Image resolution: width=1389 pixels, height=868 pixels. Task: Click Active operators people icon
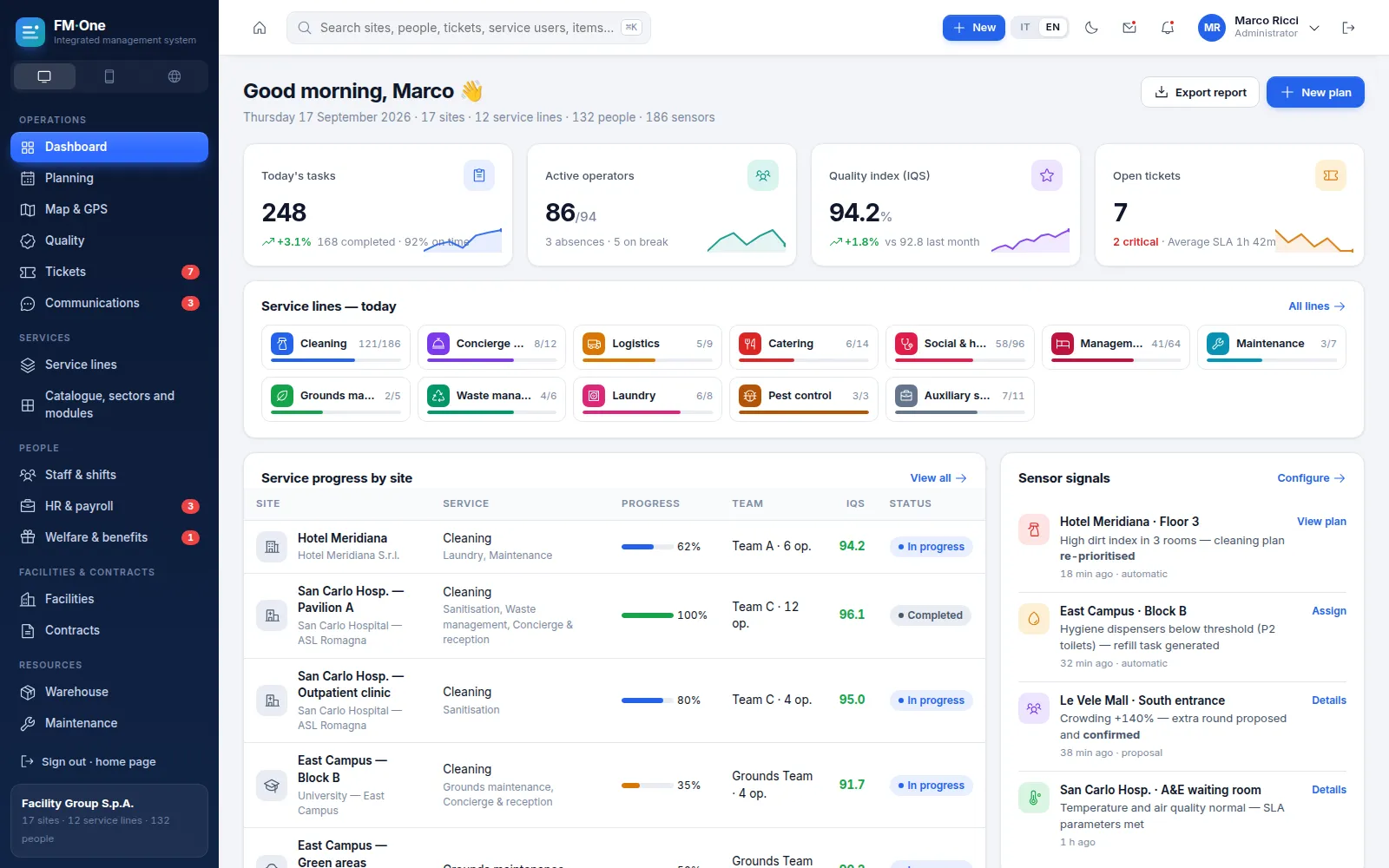763,175
